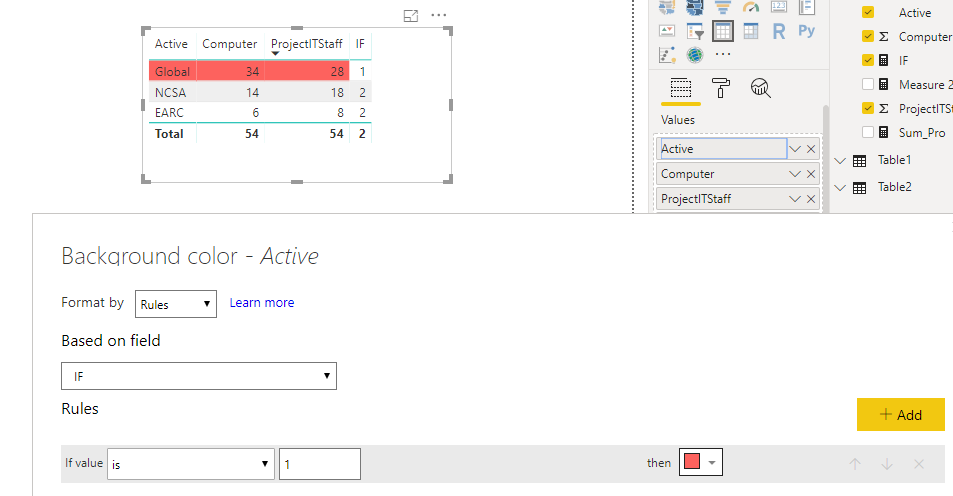Open the Based on field IF dropdown
This screenshot has height=496, width=953.
199,376
